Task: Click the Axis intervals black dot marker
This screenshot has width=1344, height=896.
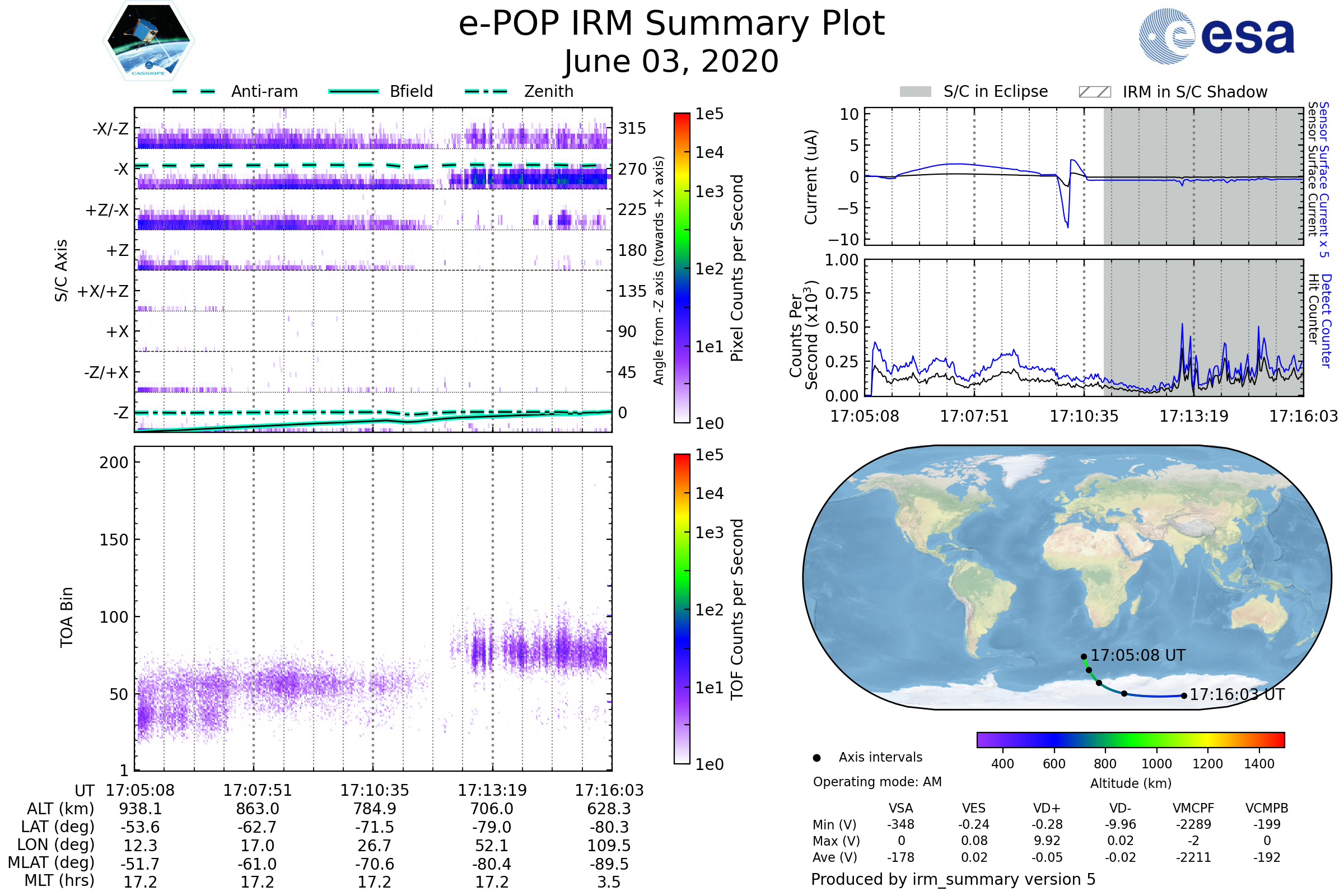Action: pyautogui.click(x=816, y=758)
